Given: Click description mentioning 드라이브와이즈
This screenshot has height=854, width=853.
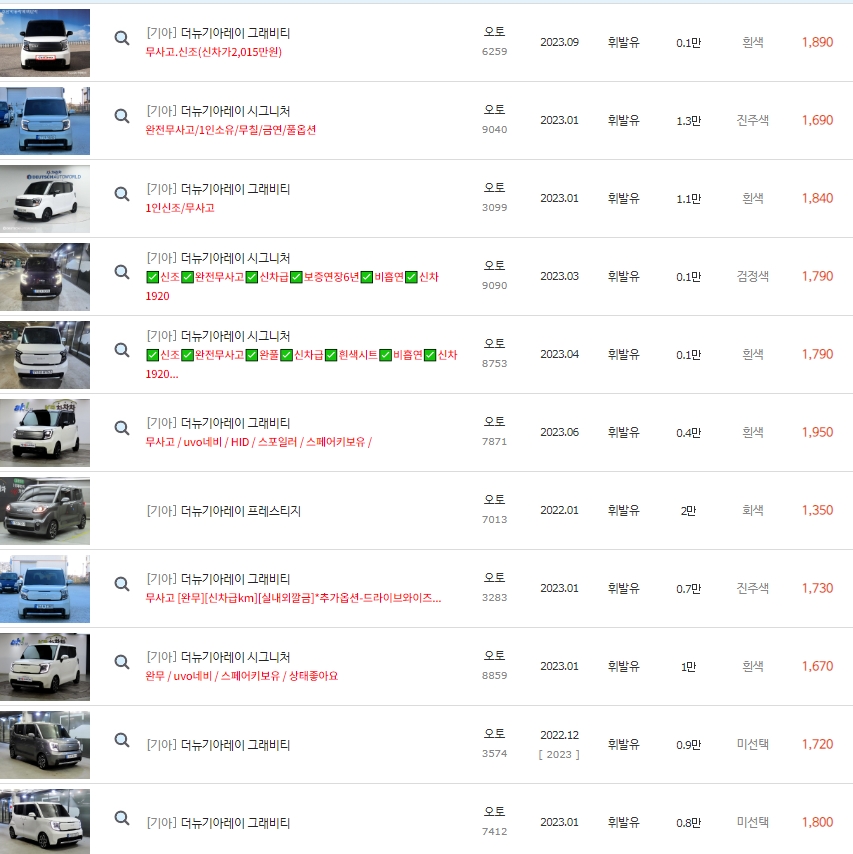Looking at the screenshot, I should pyautogui.click(x=293, y=597).
